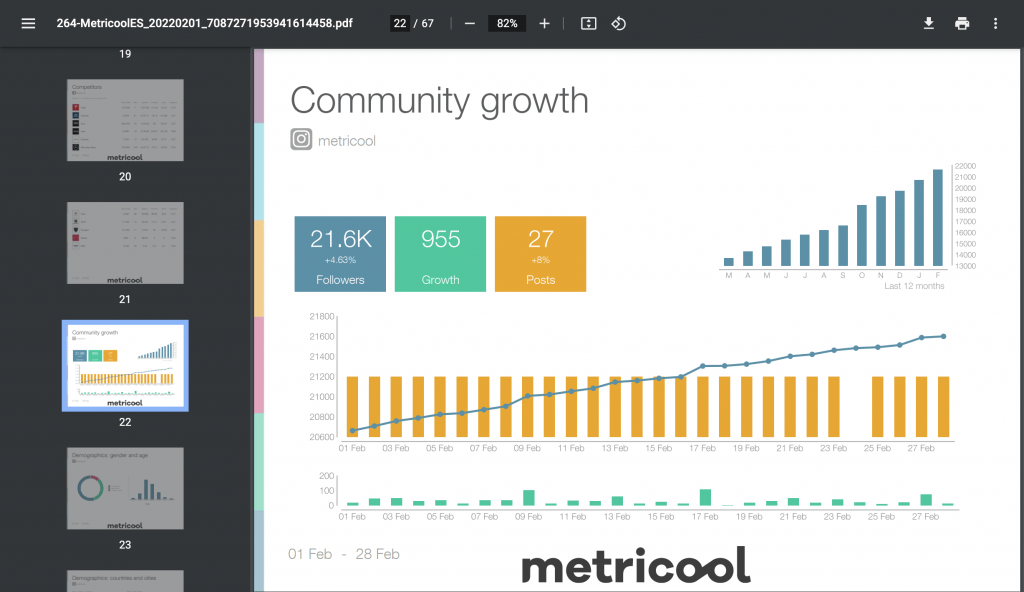
Task: Toggle the sidebar with the hamburger menu icon
Action: click(x=28, y=24)
